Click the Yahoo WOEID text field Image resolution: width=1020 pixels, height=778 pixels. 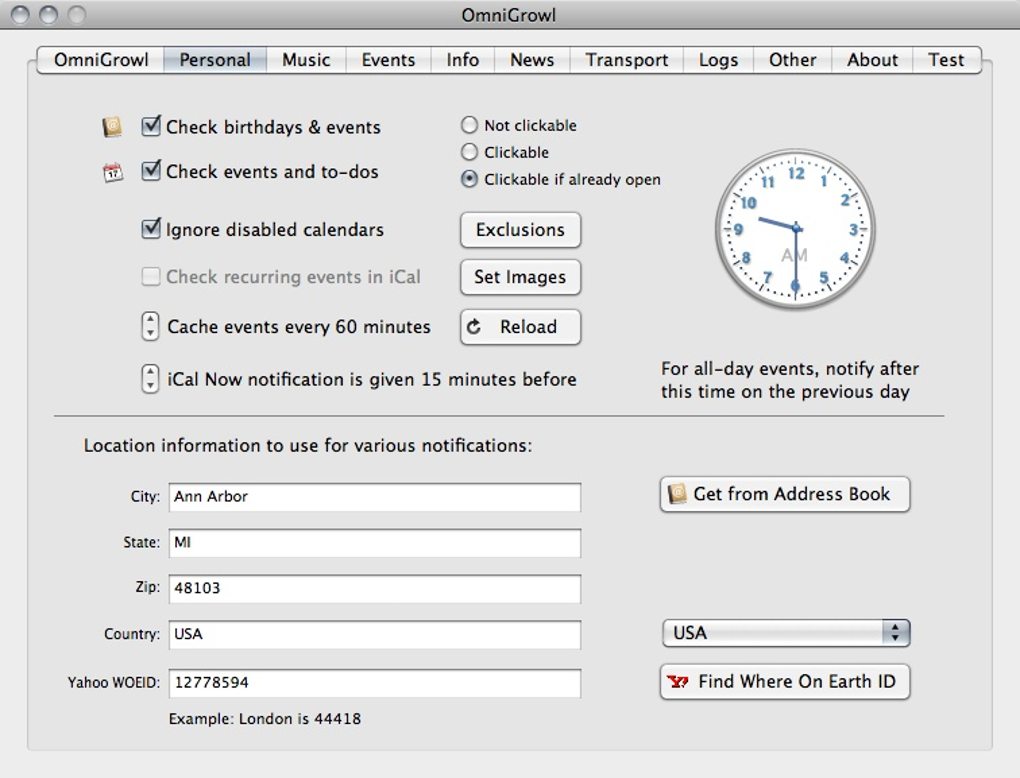pyautogui.click(x=375, y=683)
